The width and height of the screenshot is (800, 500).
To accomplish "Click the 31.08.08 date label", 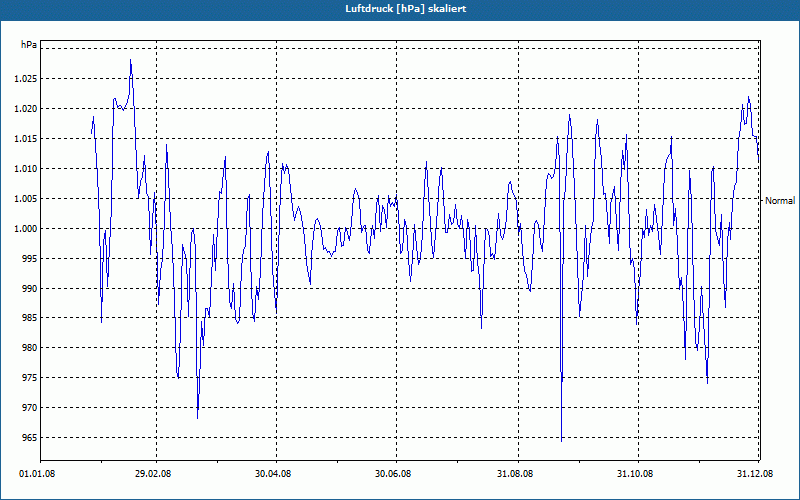I will (x=515, y=474).
